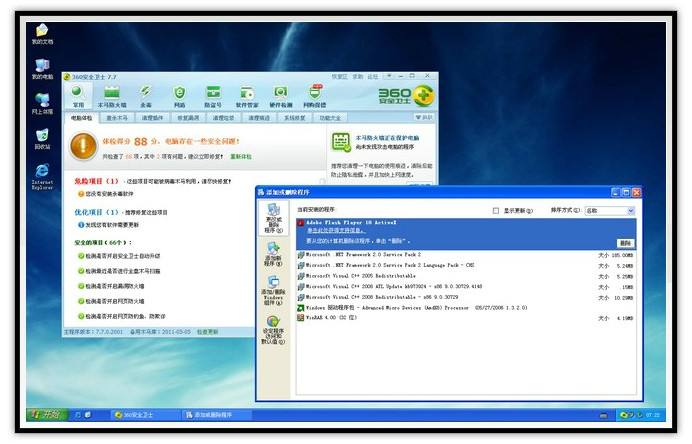This screenshot has height=444, width=692.
Task: Open 木马防火墙 in 360 toolbar
Action: click(x=112, y=96)
